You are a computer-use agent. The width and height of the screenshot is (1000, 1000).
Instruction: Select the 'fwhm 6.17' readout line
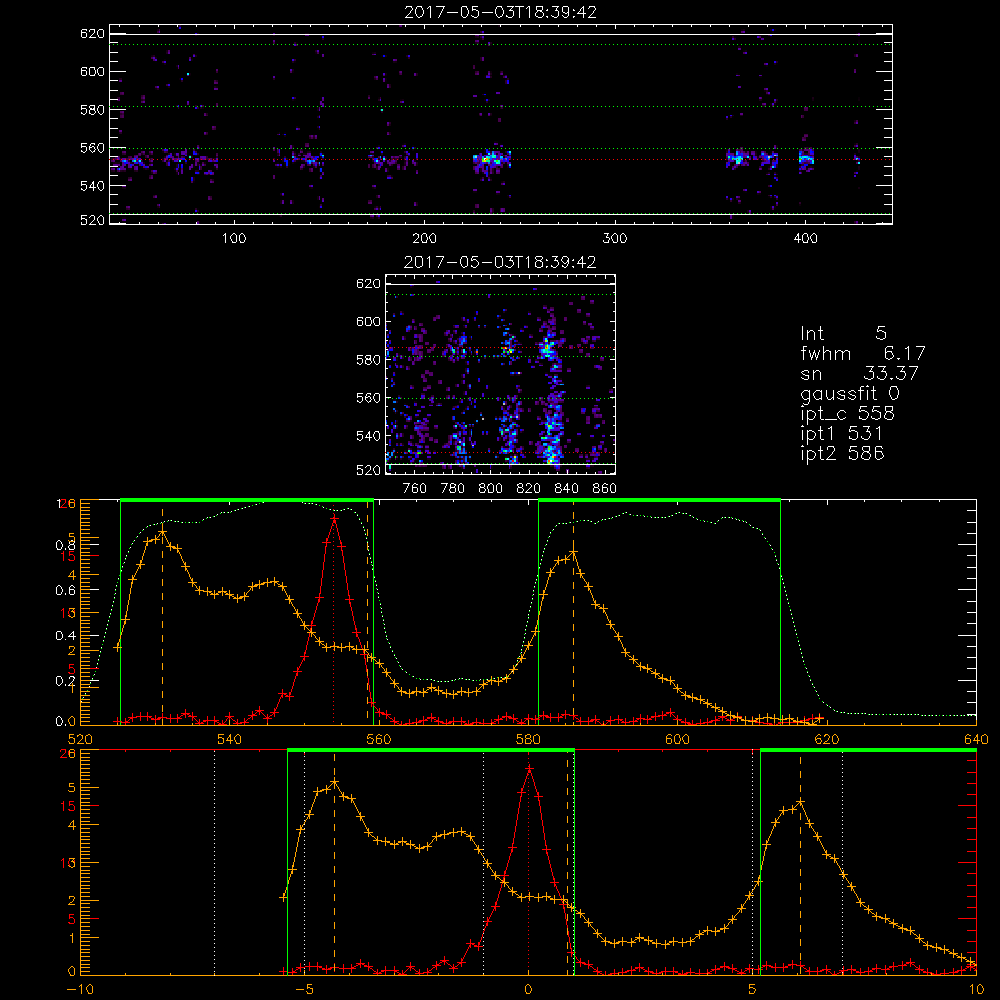click(862, 353)
